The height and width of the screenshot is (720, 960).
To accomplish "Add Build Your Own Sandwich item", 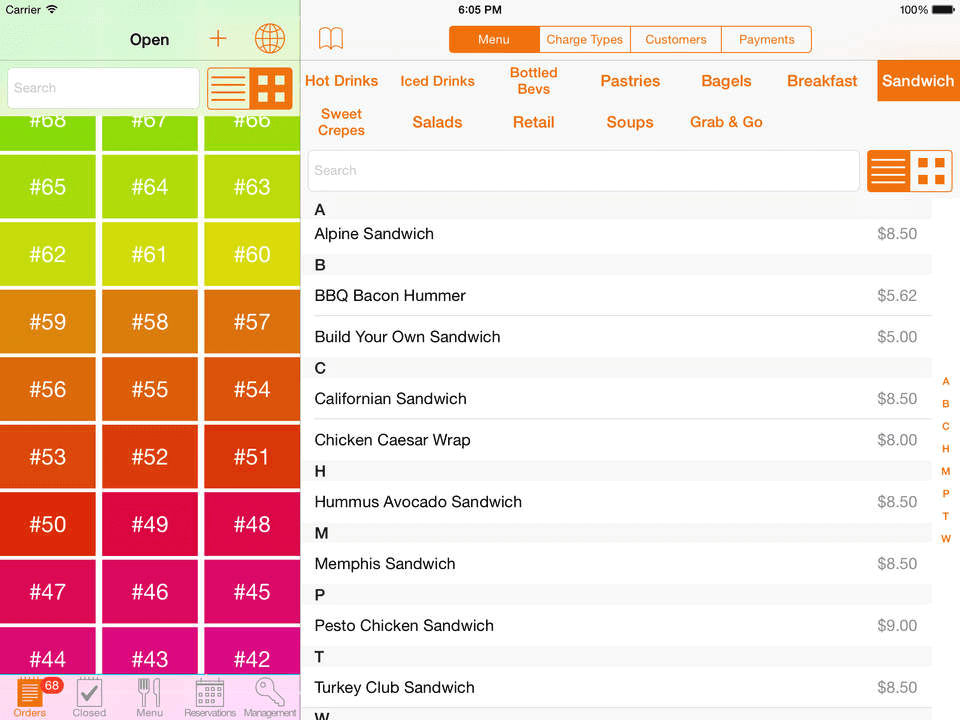I will click(617, 337).
